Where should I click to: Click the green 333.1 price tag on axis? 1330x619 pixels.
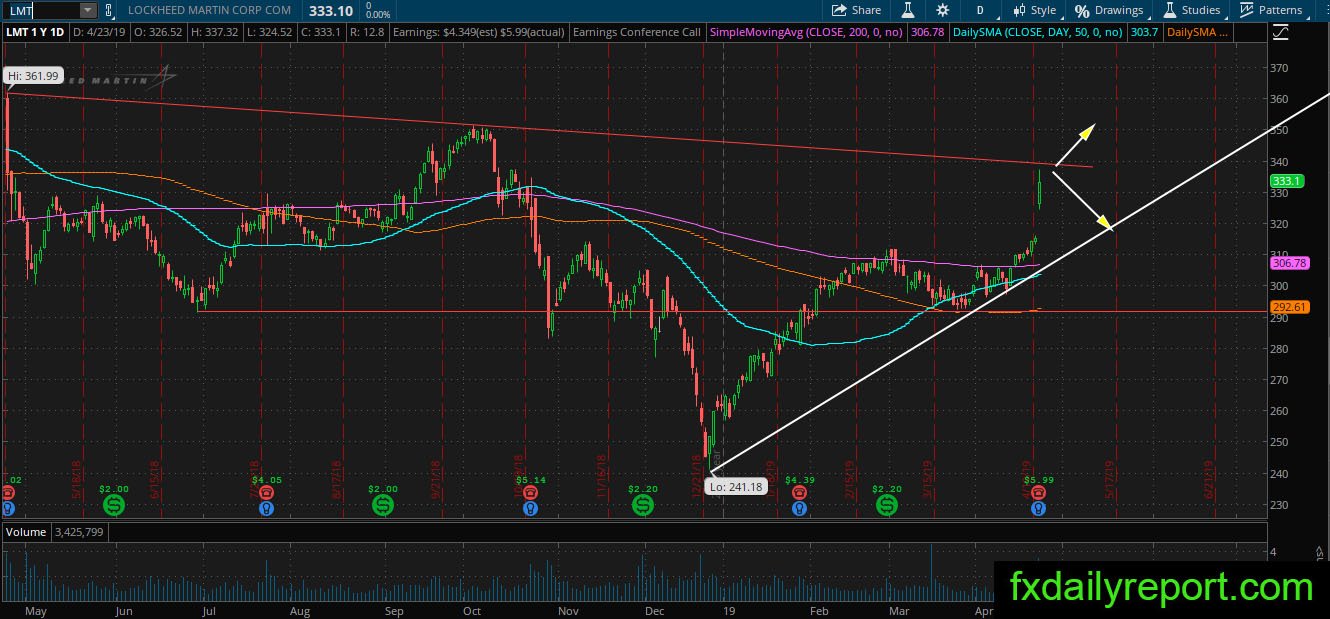pos(1285,181)
